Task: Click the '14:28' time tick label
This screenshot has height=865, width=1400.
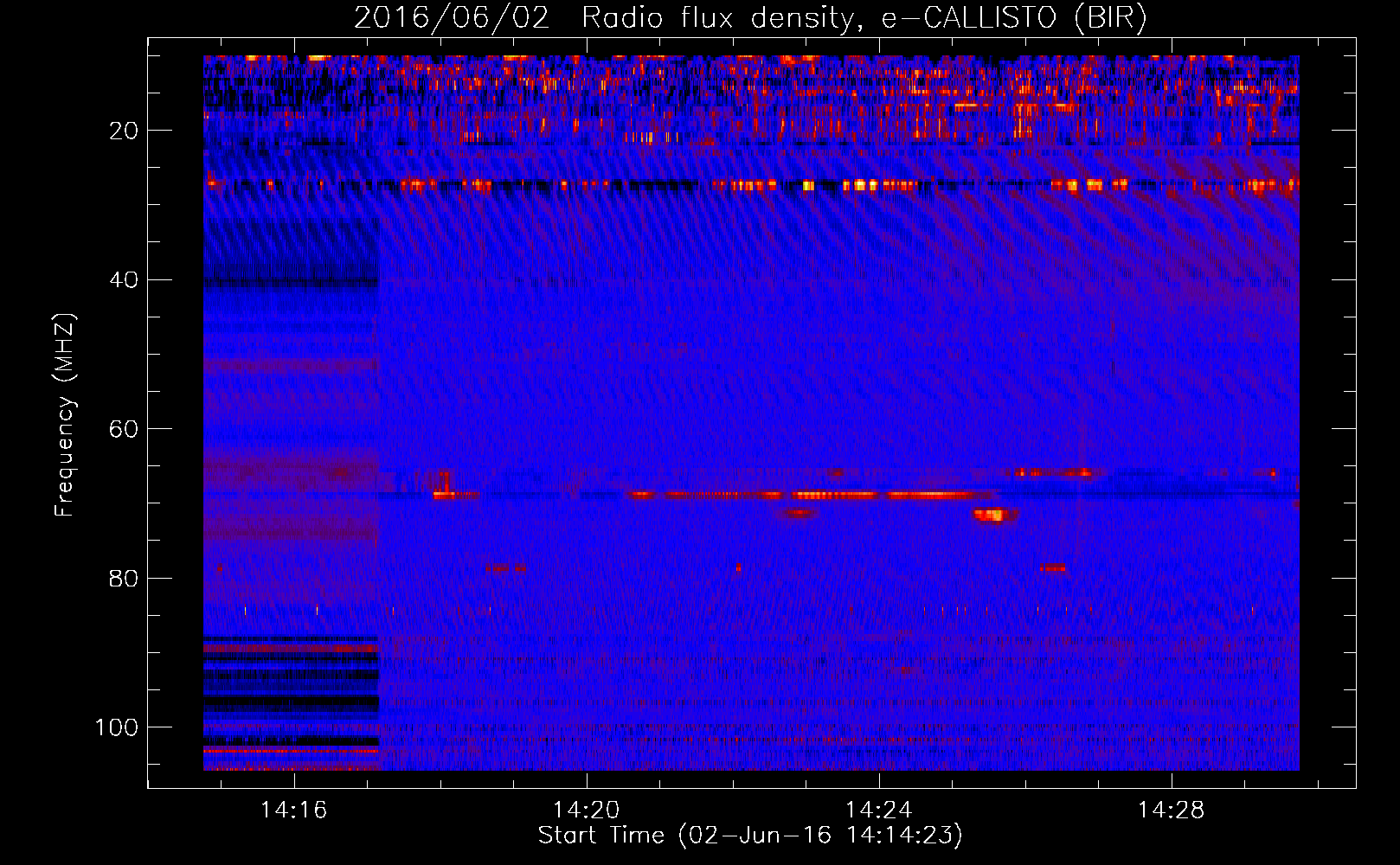Action: click(x=1172, y=811)
